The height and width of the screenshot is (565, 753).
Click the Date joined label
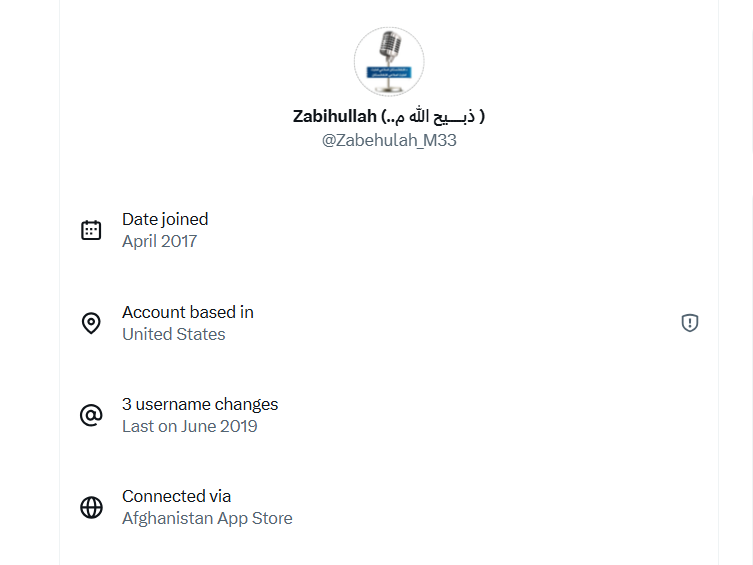[165, 219]
